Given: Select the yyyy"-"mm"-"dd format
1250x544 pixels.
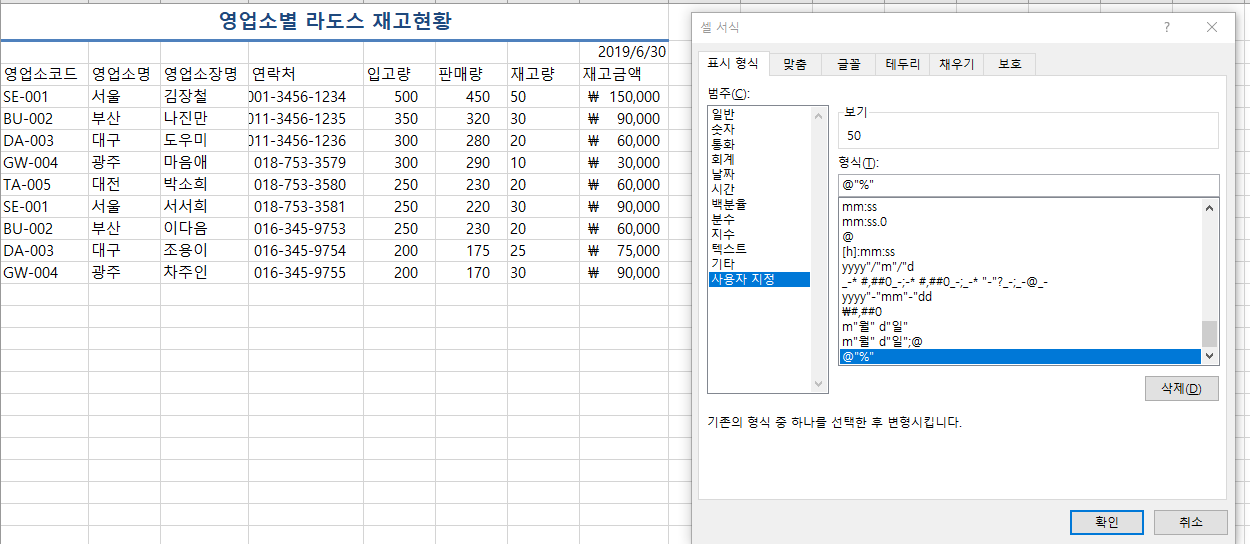Looking at the screenshot, I should coord(885,297).
